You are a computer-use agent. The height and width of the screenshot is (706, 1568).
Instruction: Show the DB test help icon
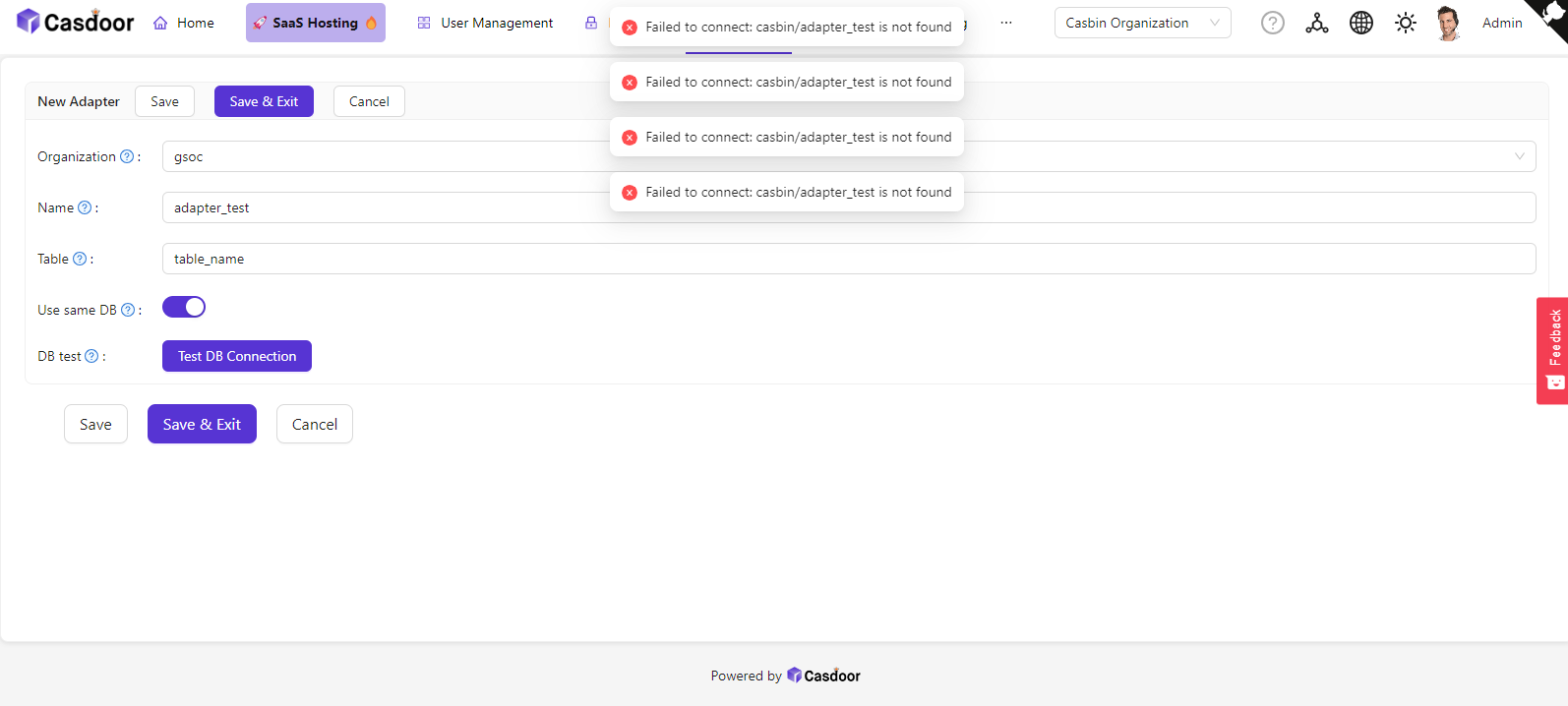(x=91, y=356)
